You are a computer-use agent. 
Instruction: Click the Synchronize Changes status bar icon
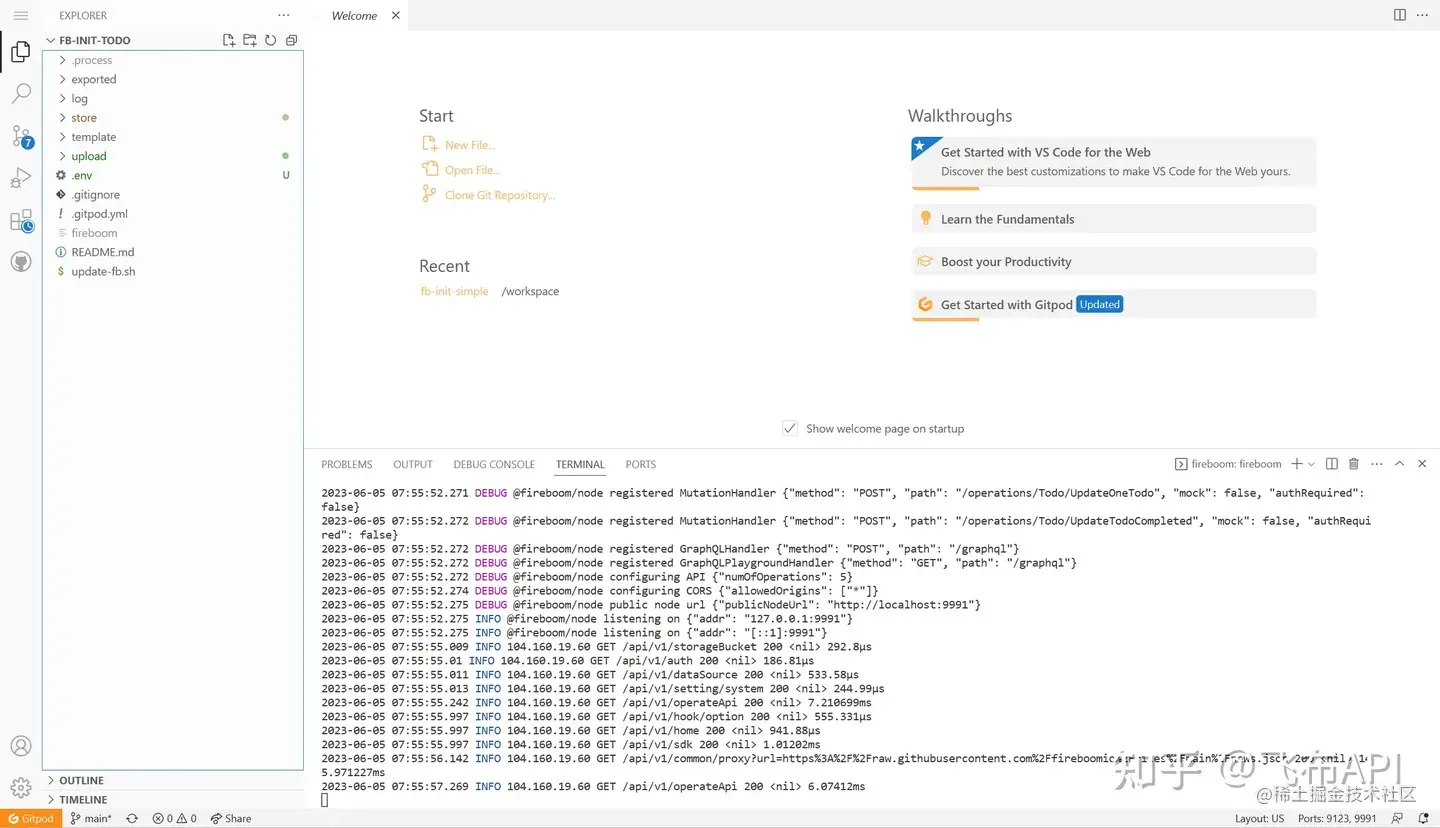[131, 818]
